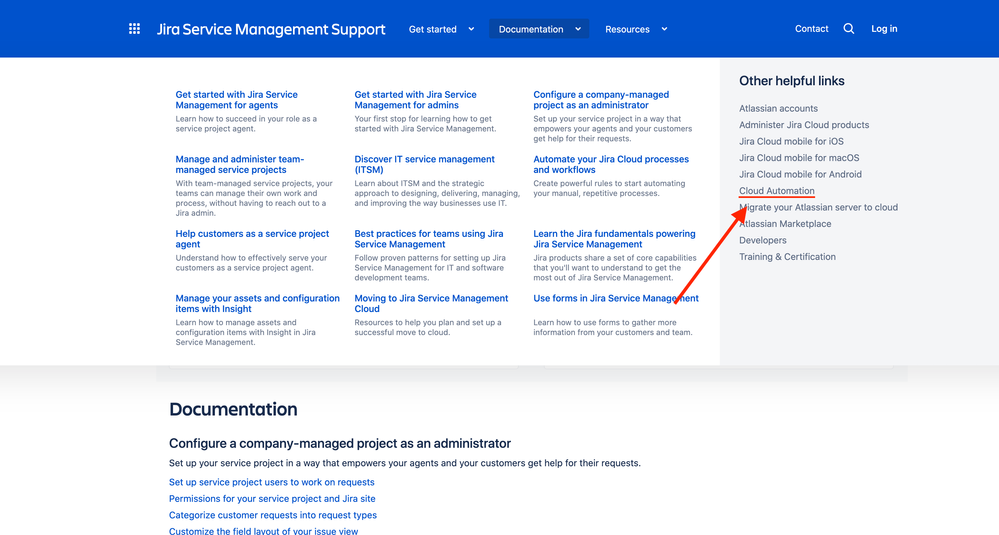This screenshot has width=999, height=535.
Task: Open Customize the field layout link
Action: [x=263, y=531]
